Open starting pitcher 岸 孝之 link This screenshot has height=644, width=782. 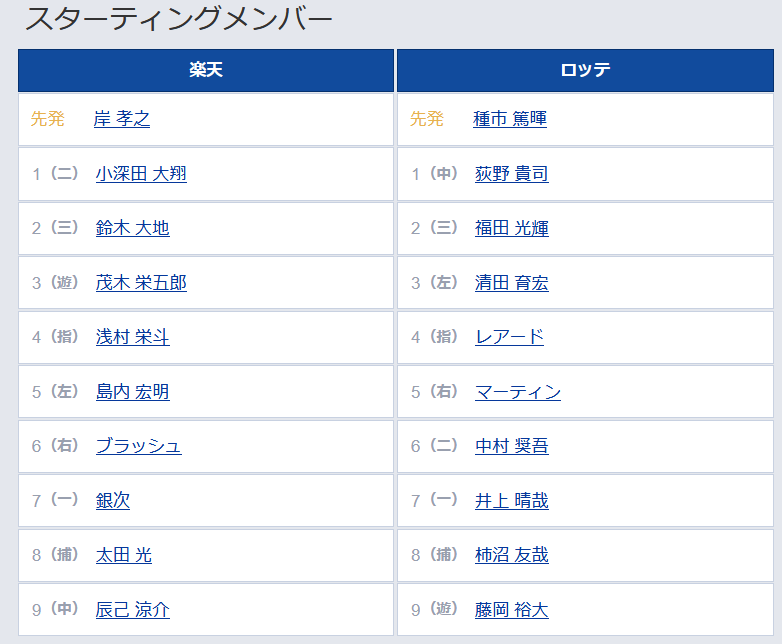pyautogui.click(x=121, y=119)
